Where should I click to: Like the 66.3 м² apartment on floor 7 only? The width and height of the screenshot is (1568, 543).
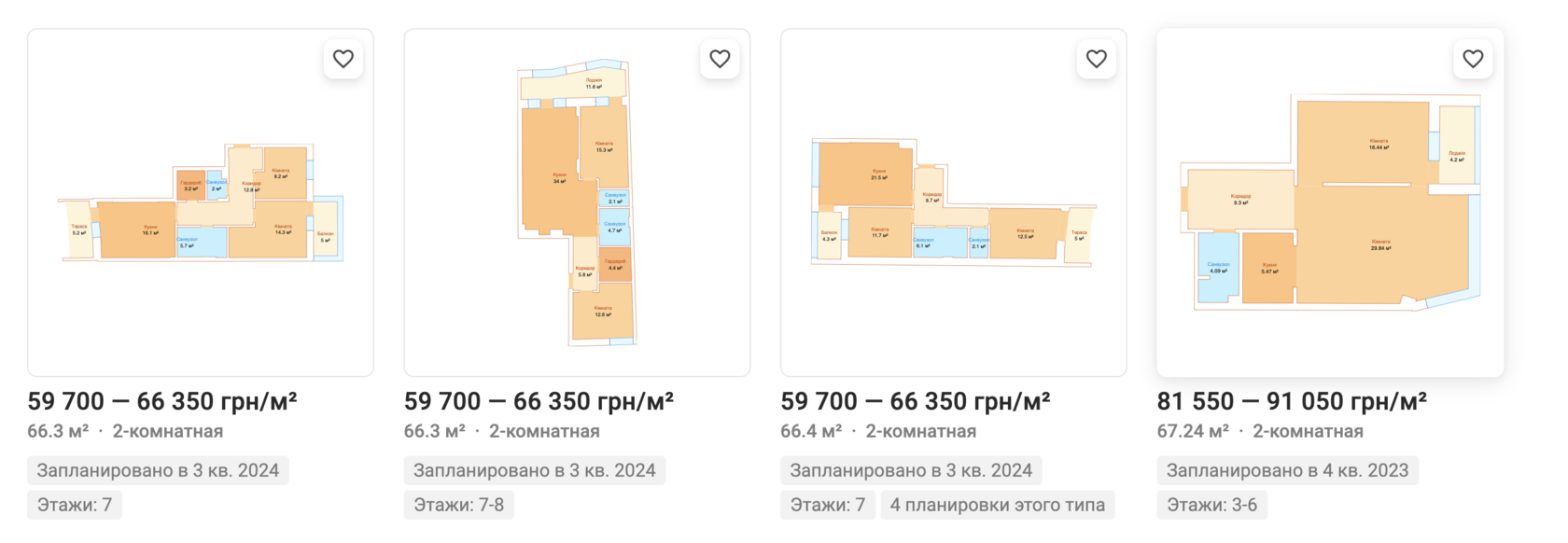pyautogui.click(x=343, y=59)
